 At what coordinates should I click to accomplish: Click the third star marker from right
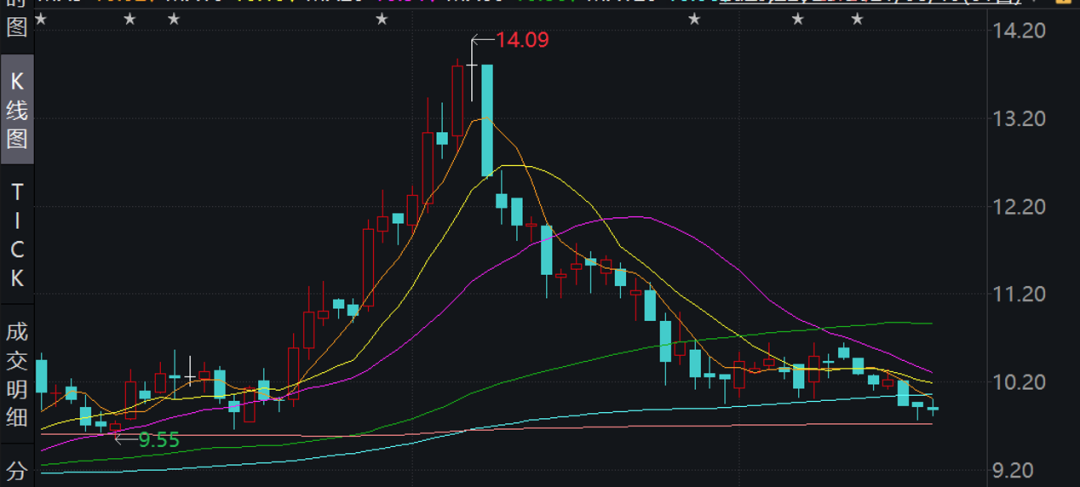pos(695,20)
